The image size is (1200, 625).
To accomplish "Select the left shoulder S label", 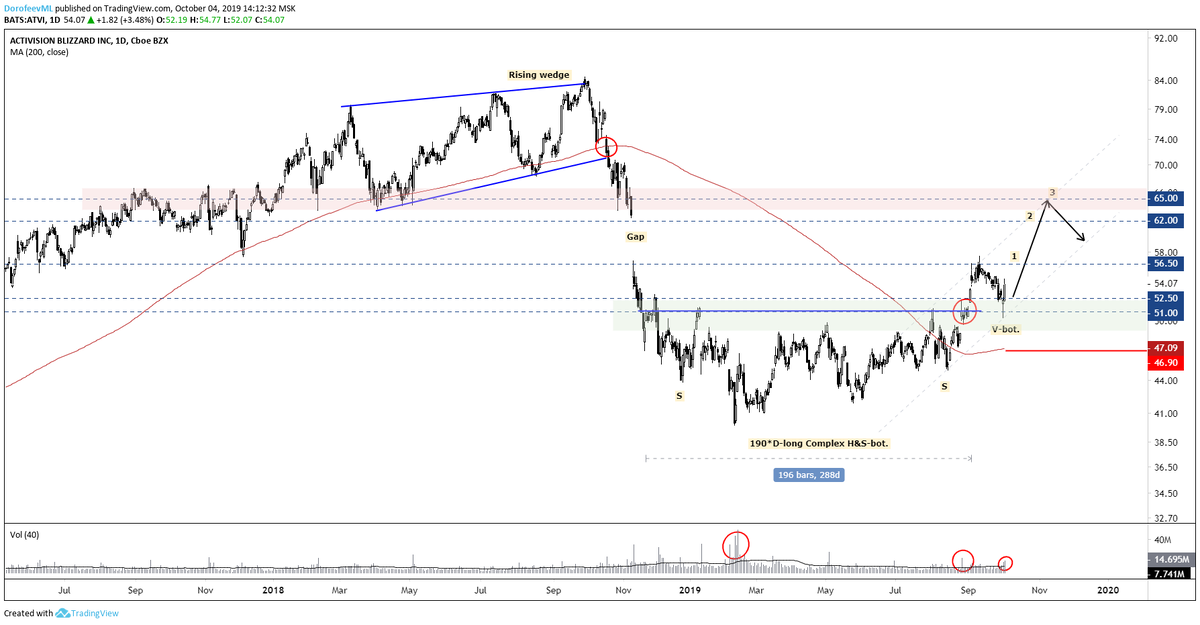I will coord(680,396).
